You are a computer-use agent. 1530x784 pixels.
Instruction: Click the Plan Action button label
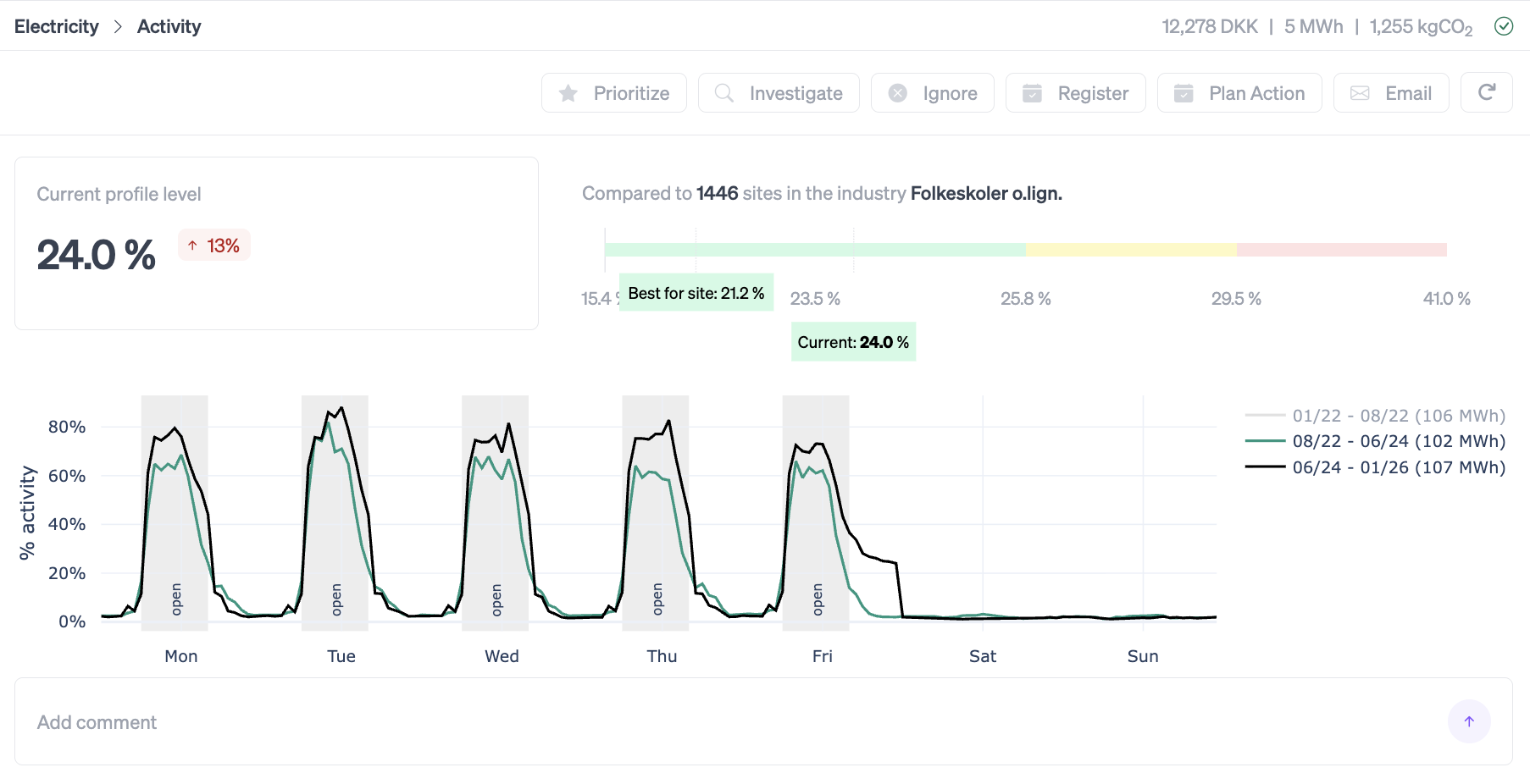pyautogui.click(x=1256, y=93)
